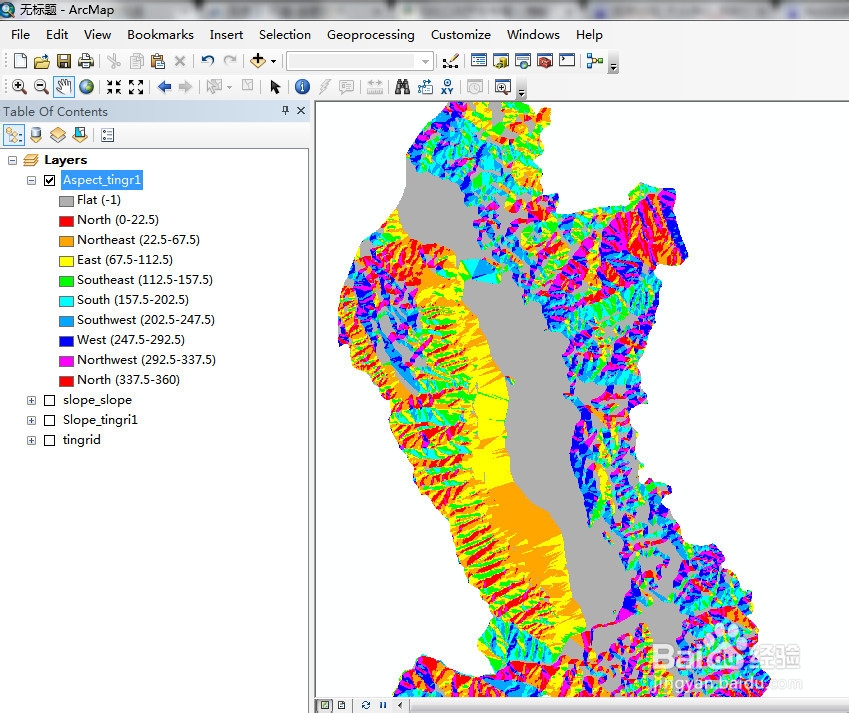List layers by visibility

tap(58, 135)
